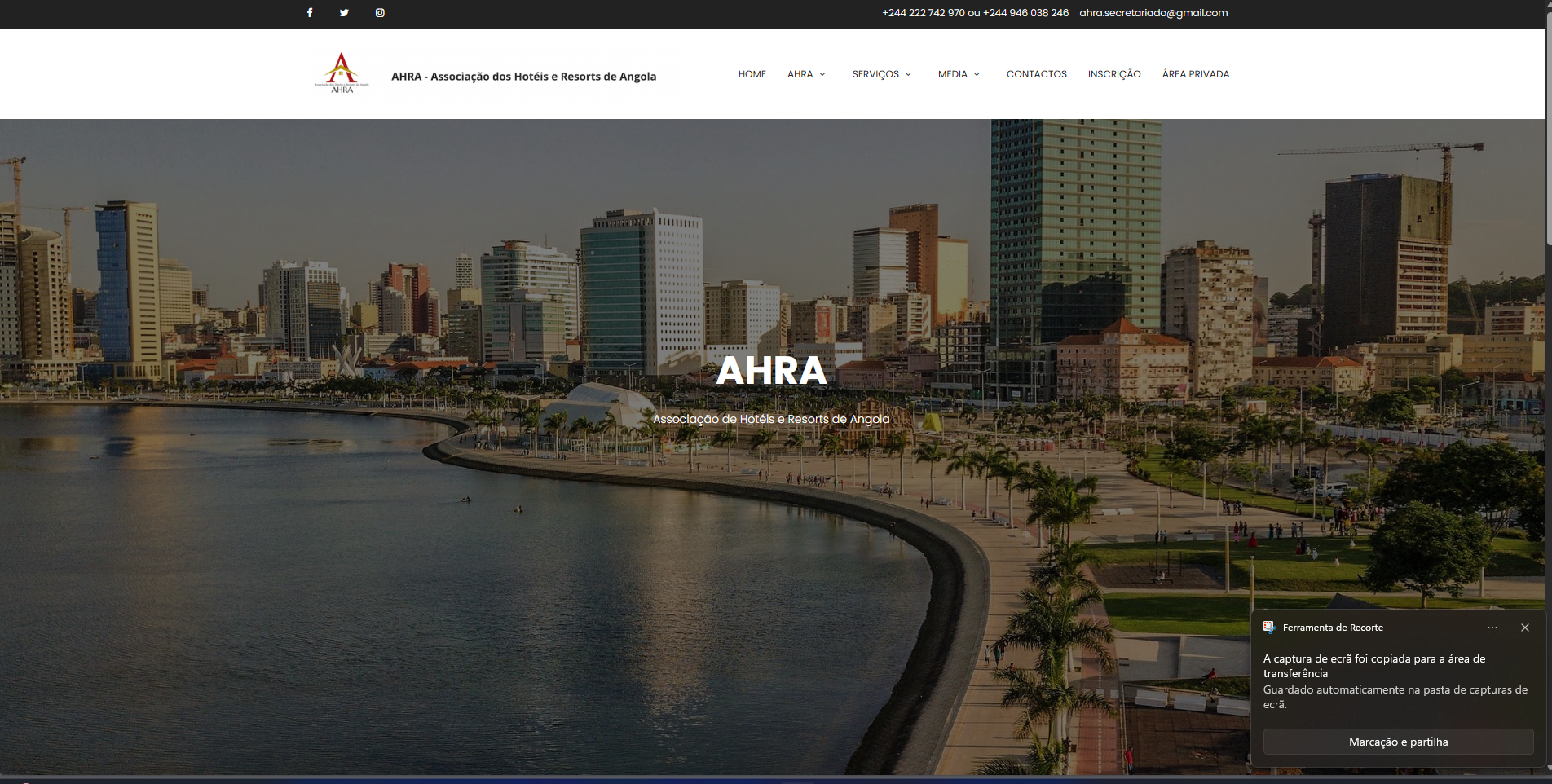Click the site title AHRA - Associação text
The height and width of the screenshot is (784, 1552).
click(x=523, y=77)
